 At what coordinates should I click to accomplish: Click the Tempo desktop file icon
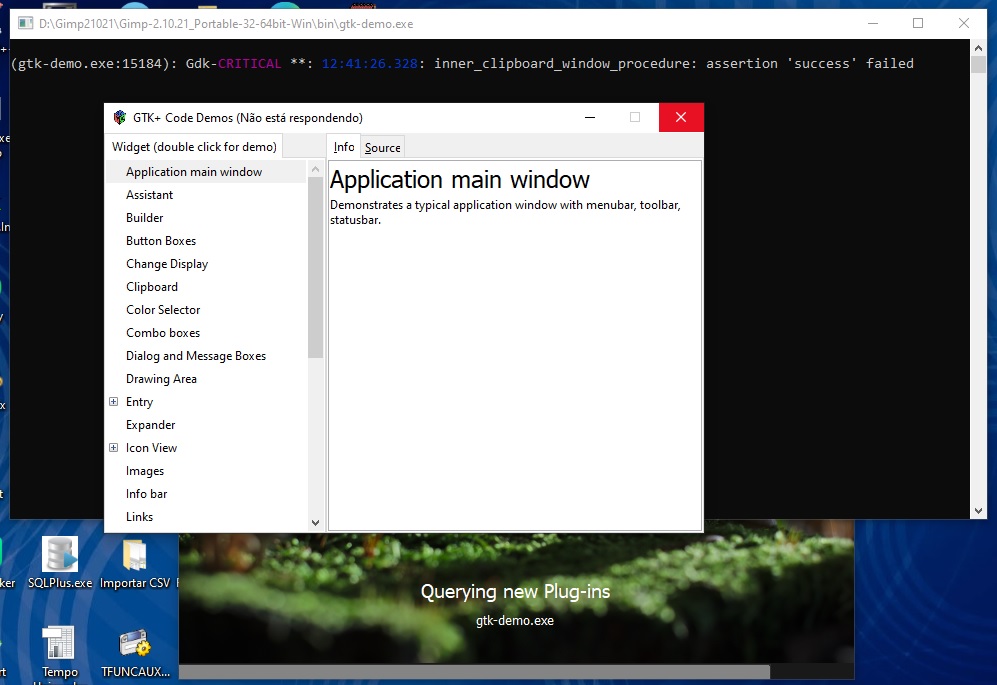point(59,645)
